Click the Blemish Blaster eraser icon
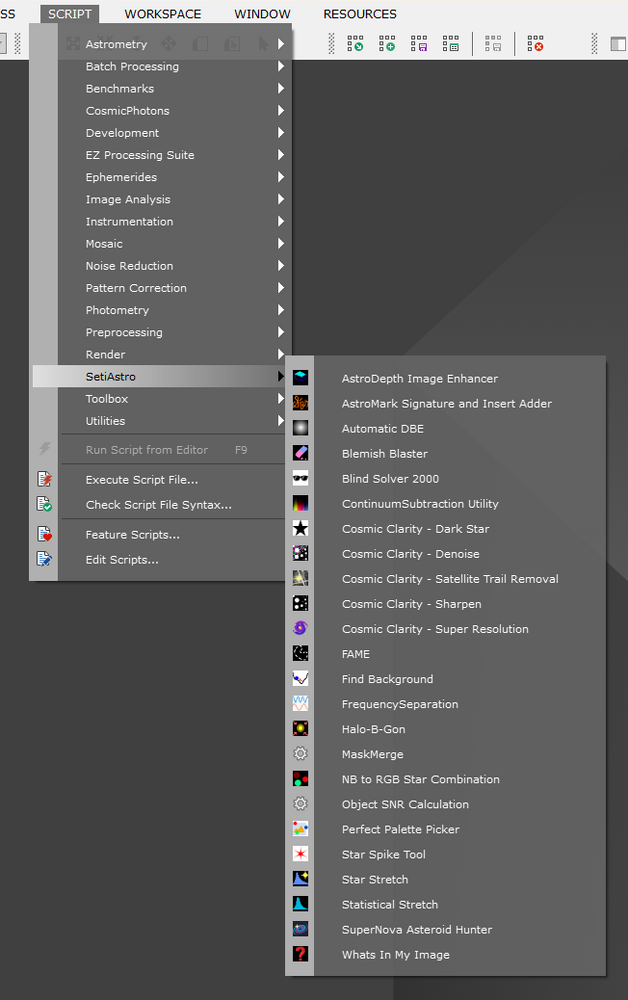This screenshot has height=1000, width=628. pos(300,453)
